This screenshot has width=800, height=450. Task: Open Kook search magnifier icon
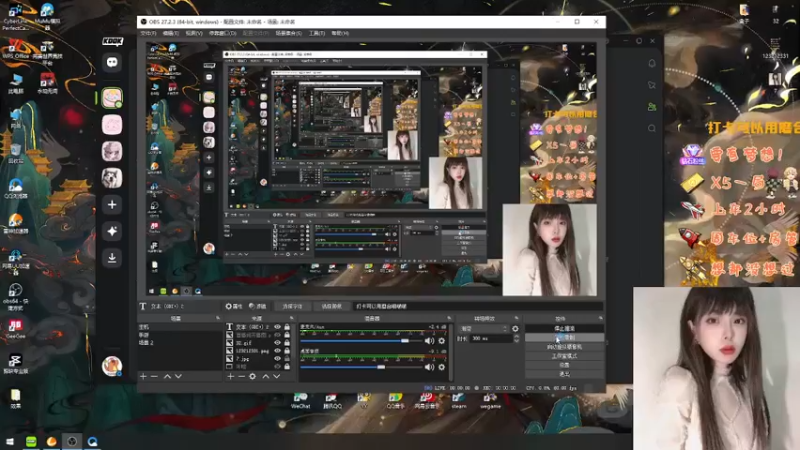[x=652, y=129]
